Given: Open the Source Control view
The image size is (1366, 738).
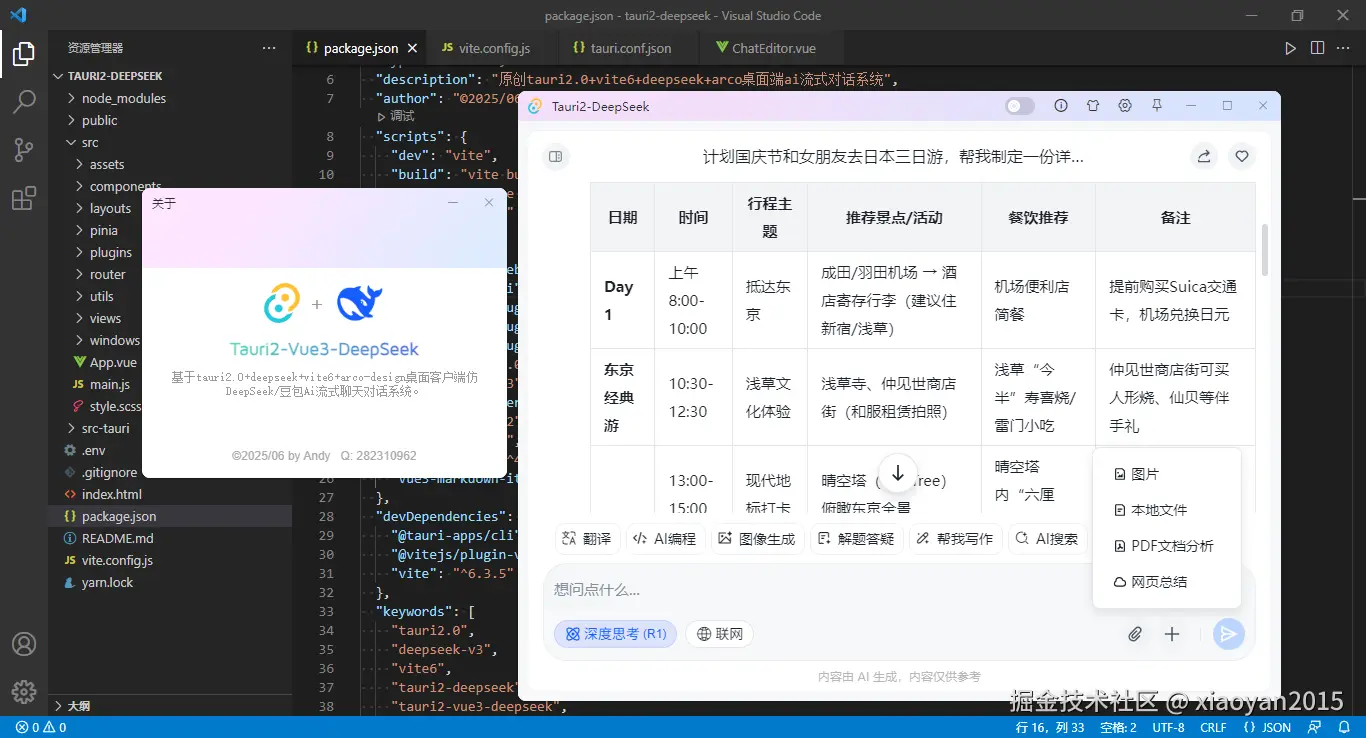Looking at the screenshot, I should 24,150.
